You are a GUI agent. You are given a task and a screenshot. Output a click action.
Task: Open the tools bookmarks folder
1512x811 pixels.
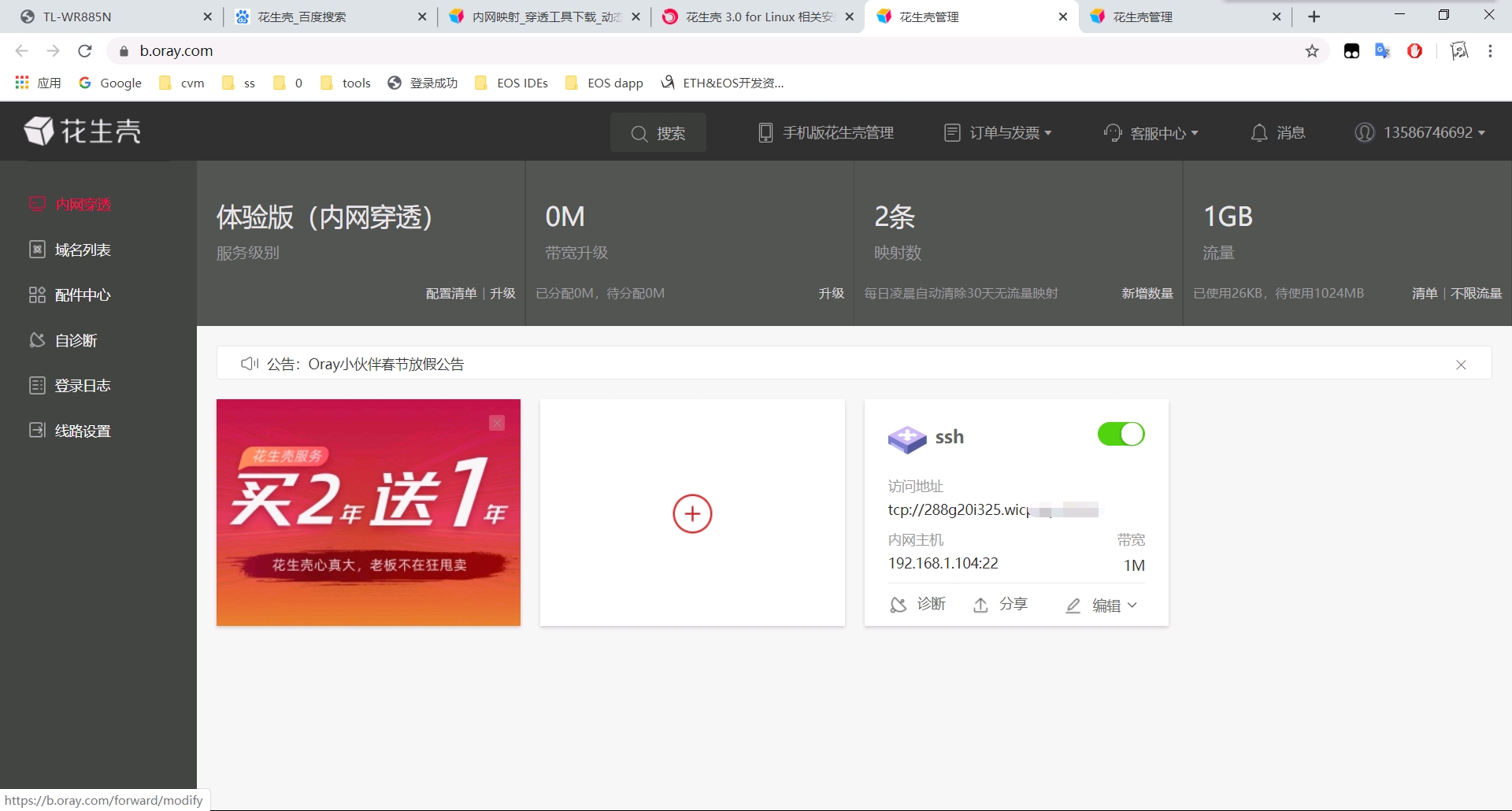click(345, 83)
